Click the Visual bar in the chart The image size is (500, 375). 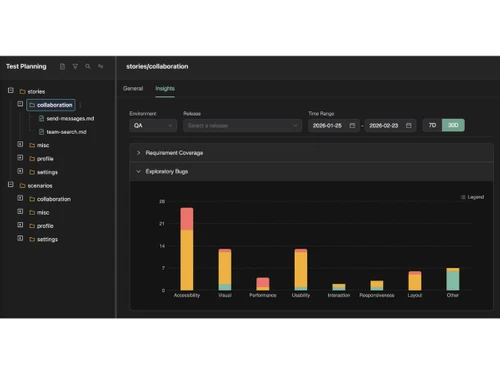225,270
